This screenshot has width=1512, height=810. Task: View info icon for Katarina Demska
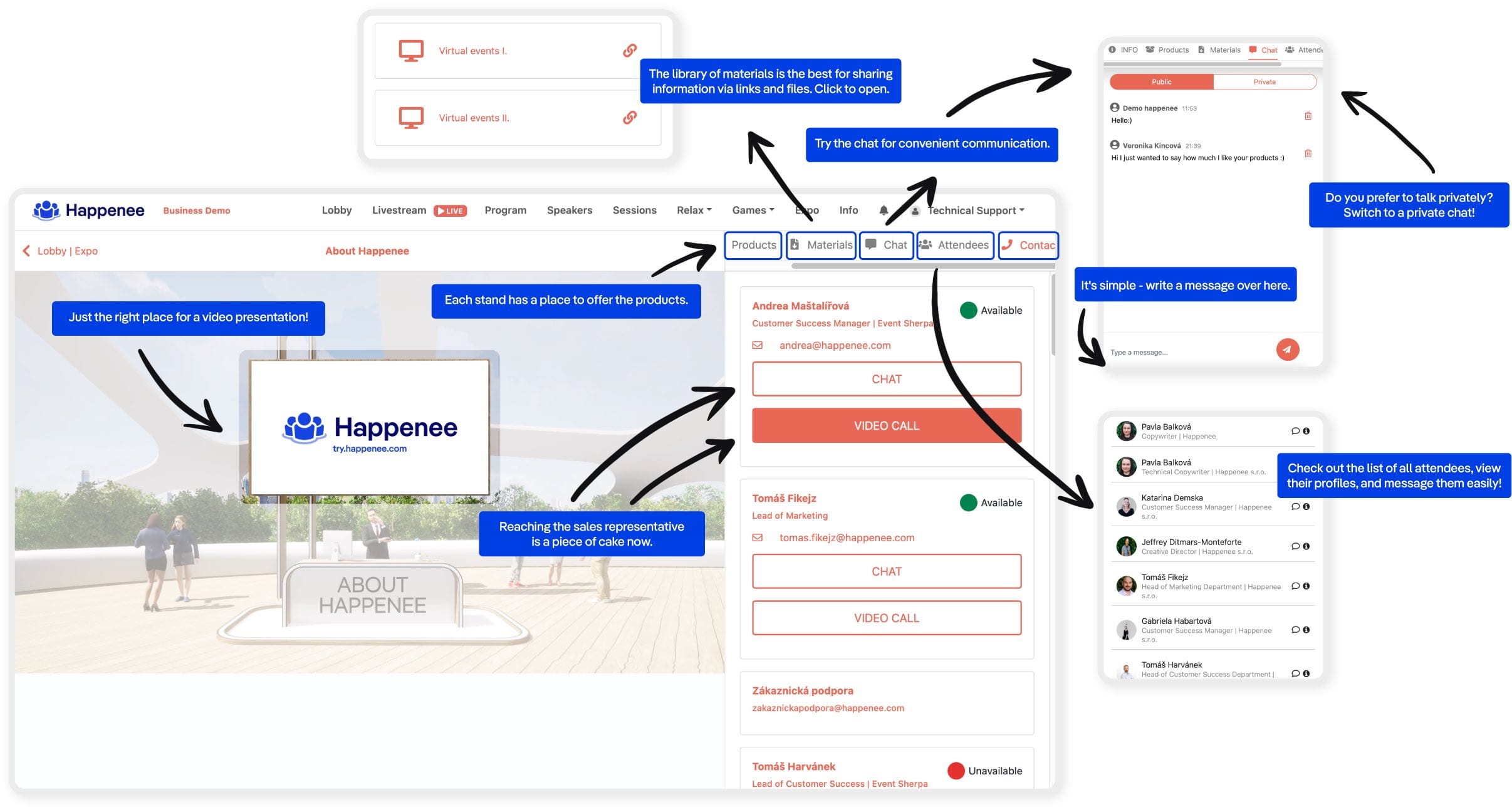1306,506
